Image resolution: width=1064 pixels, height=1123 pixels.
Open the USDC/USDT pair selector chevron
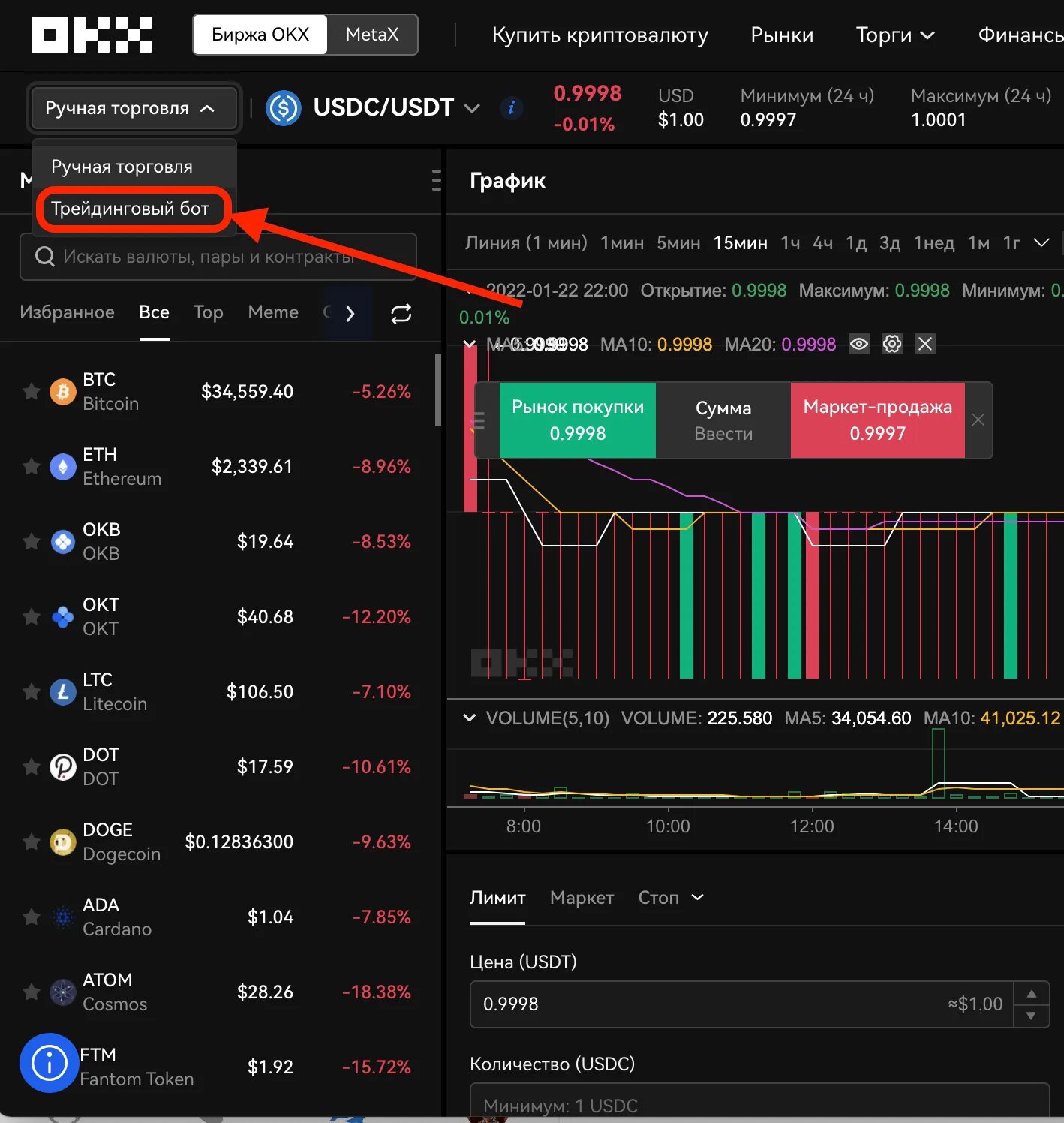[x=472, y=108]
